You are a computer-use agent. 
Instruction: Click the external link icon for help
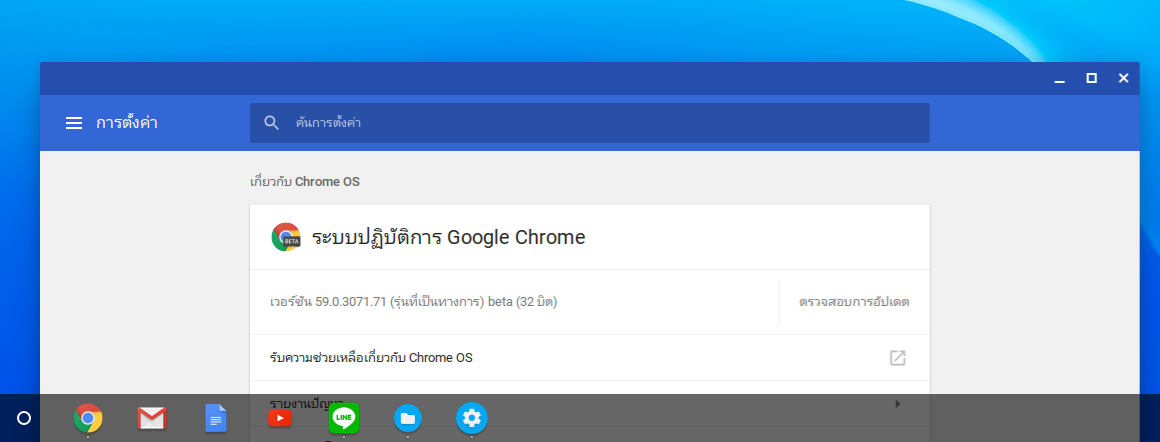(897, 358)
